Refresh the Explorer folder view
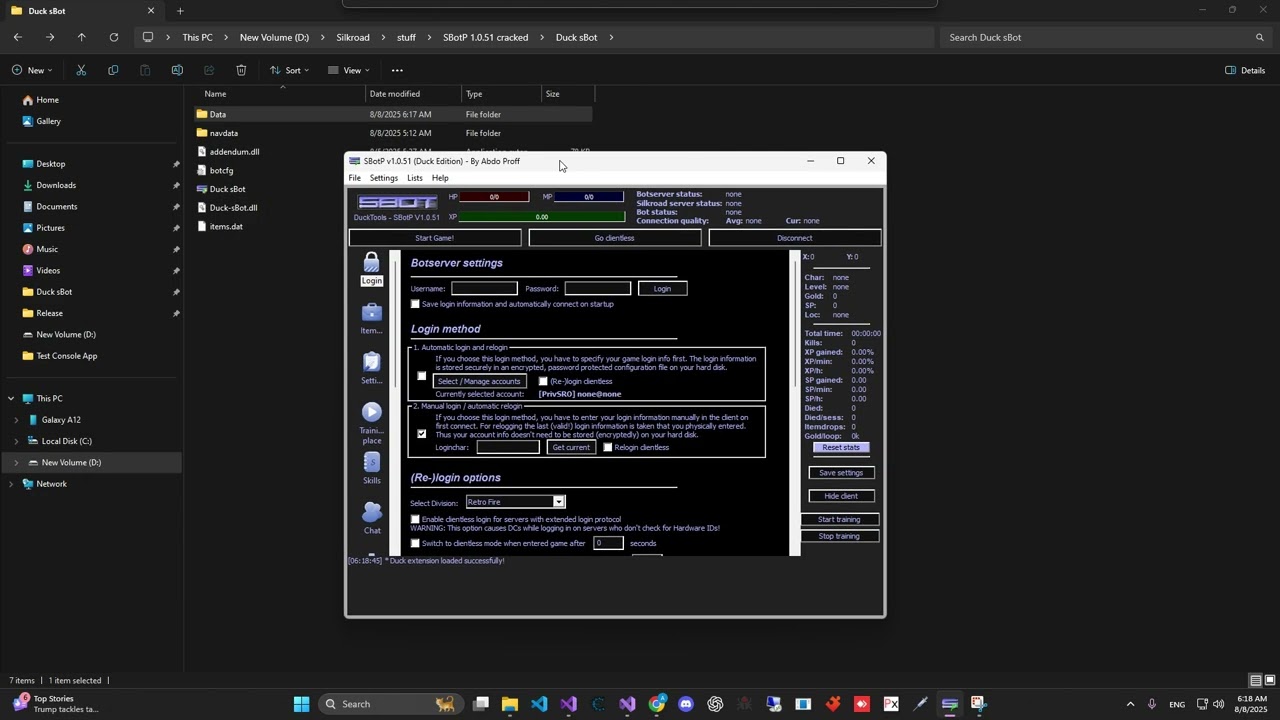The height and width of the screenshot is (720, 1280). point(113,37)
